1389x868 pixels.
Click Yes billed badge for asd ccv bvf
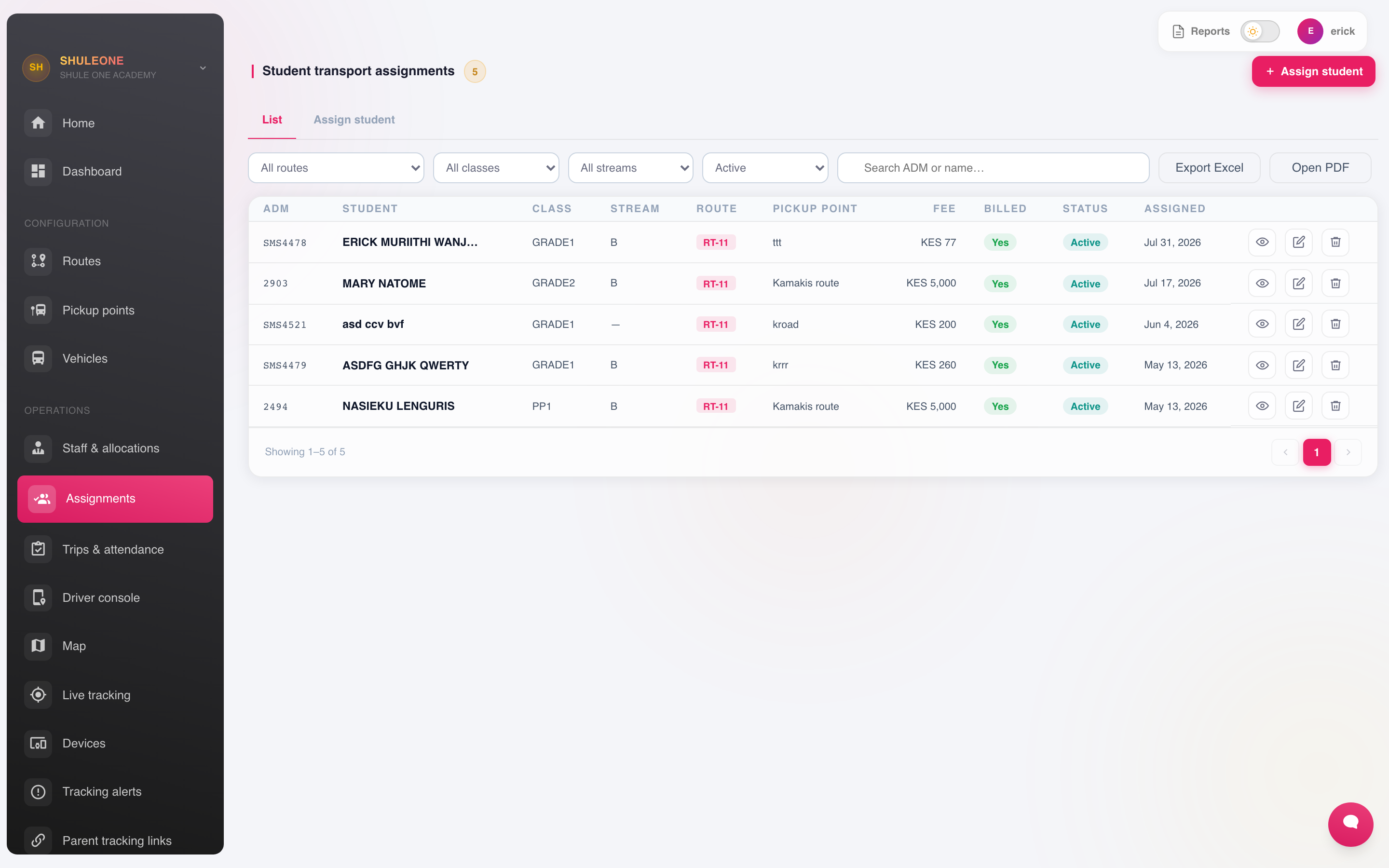pos(1000,325)
